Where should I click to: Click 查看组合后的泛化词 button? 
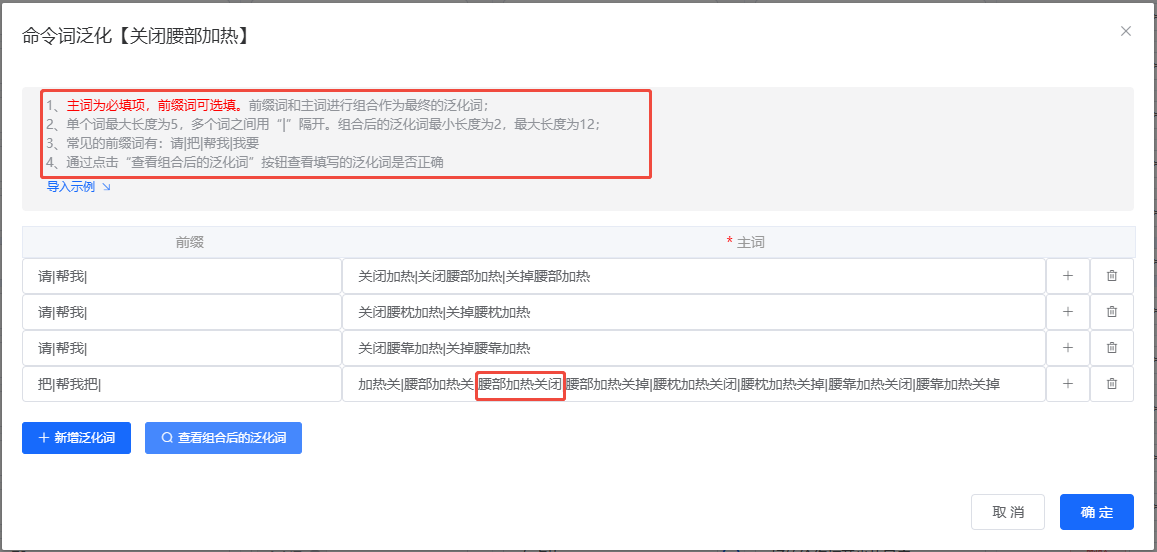pyautogui.click(x=223, y=438)
